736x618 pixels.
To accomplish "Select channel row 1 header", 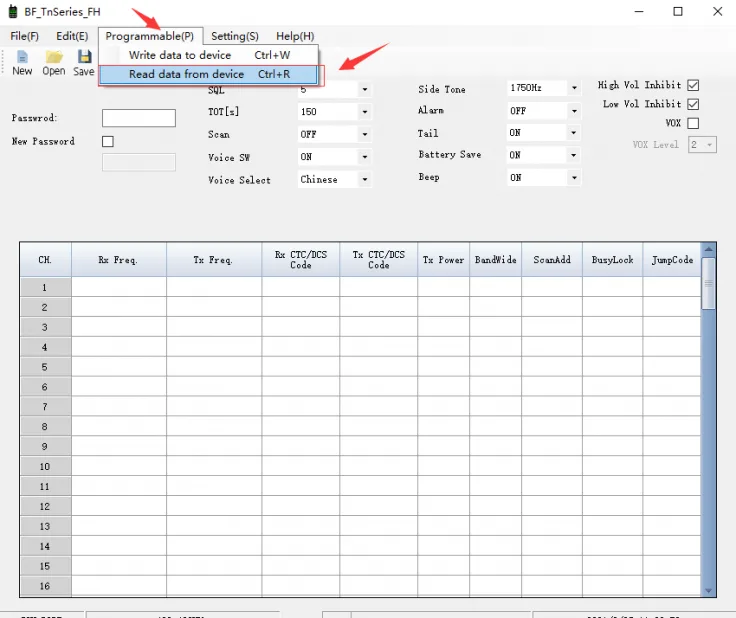I will [x=45, y=287].
